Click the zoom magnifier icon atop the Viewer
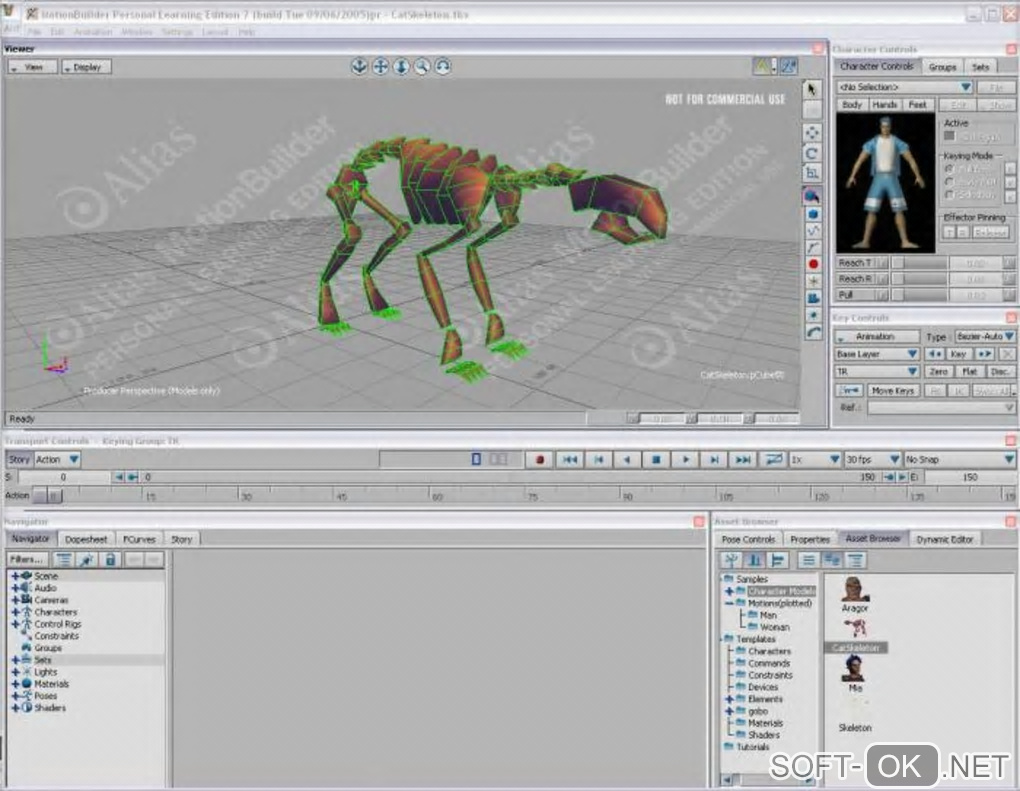The width and height of the screenshot is (1020, 791). 422,66
